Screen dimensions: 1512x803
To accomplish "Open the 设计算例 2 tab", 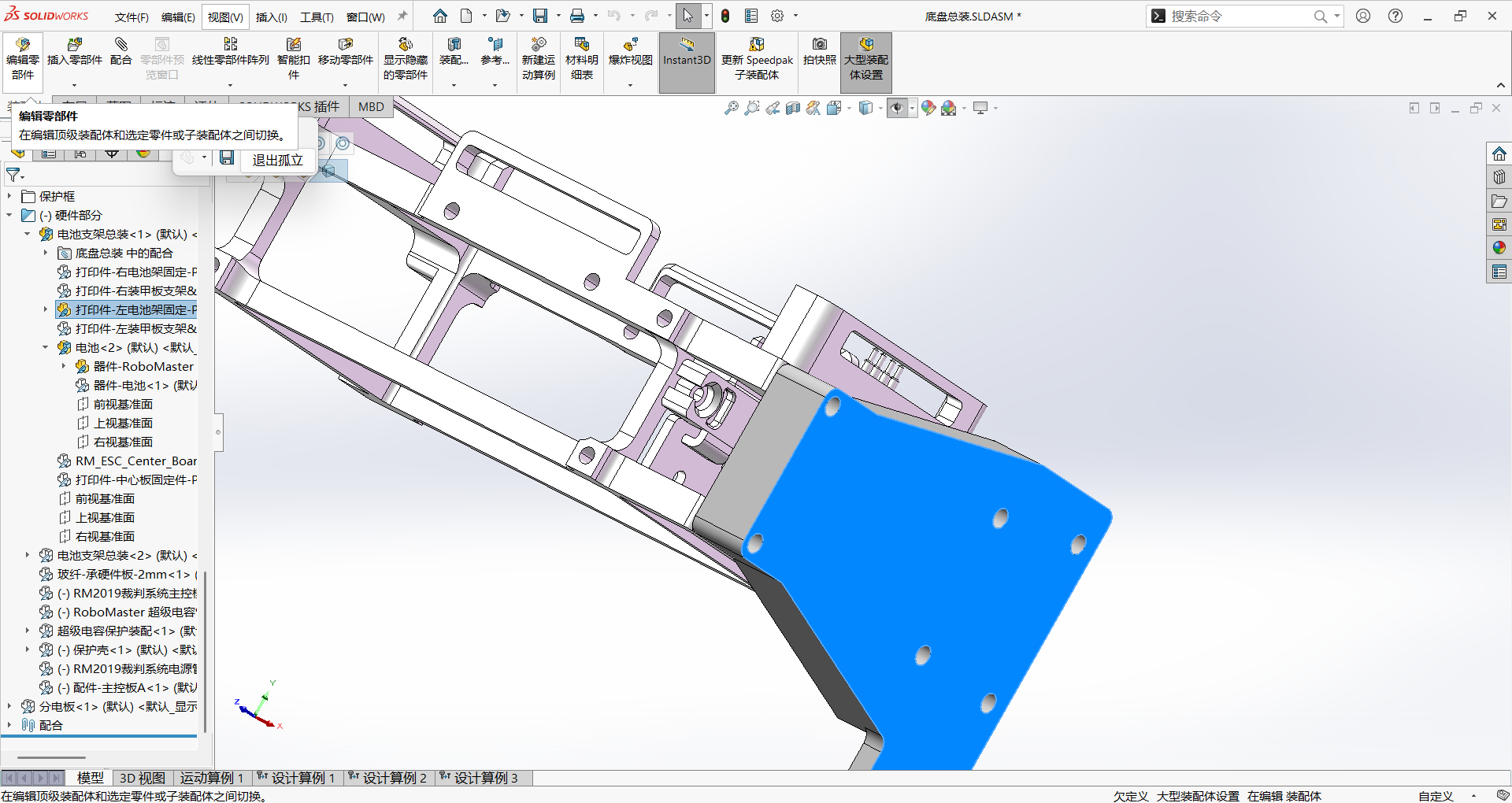I will pos(388,778).
